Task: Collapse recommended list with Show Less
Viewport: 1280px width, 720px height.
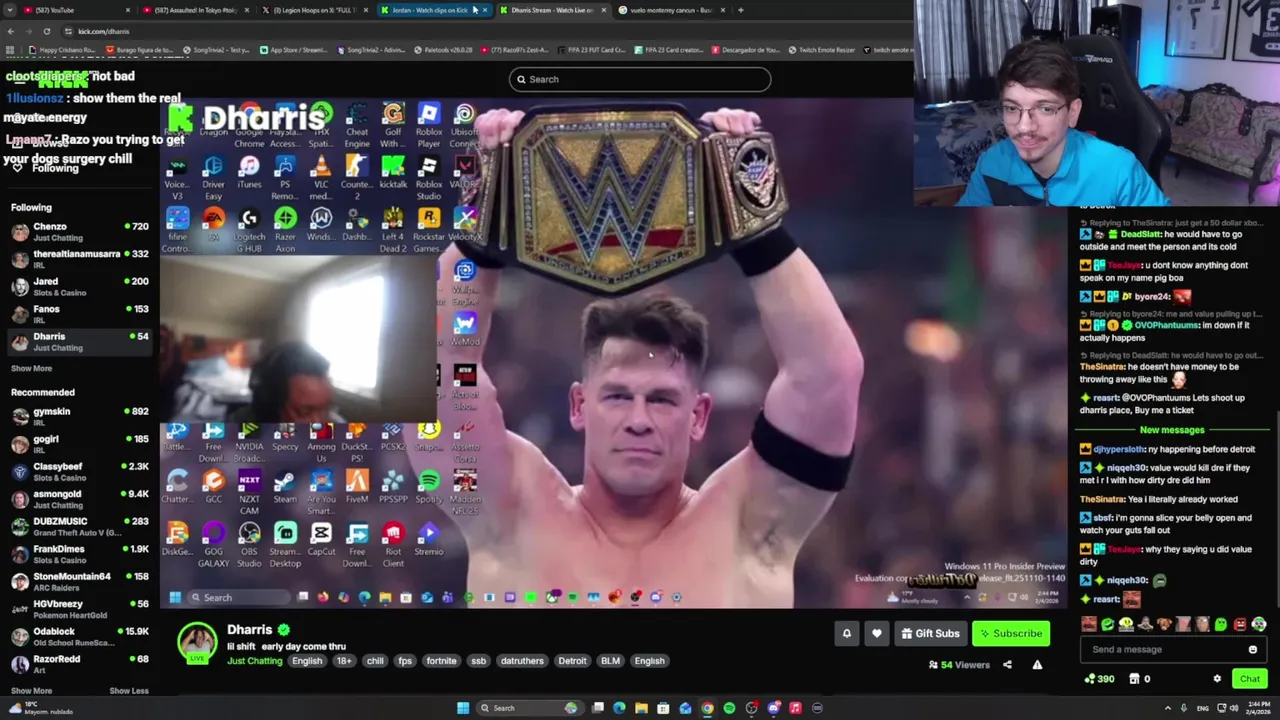Action: [x=128, y=691]
